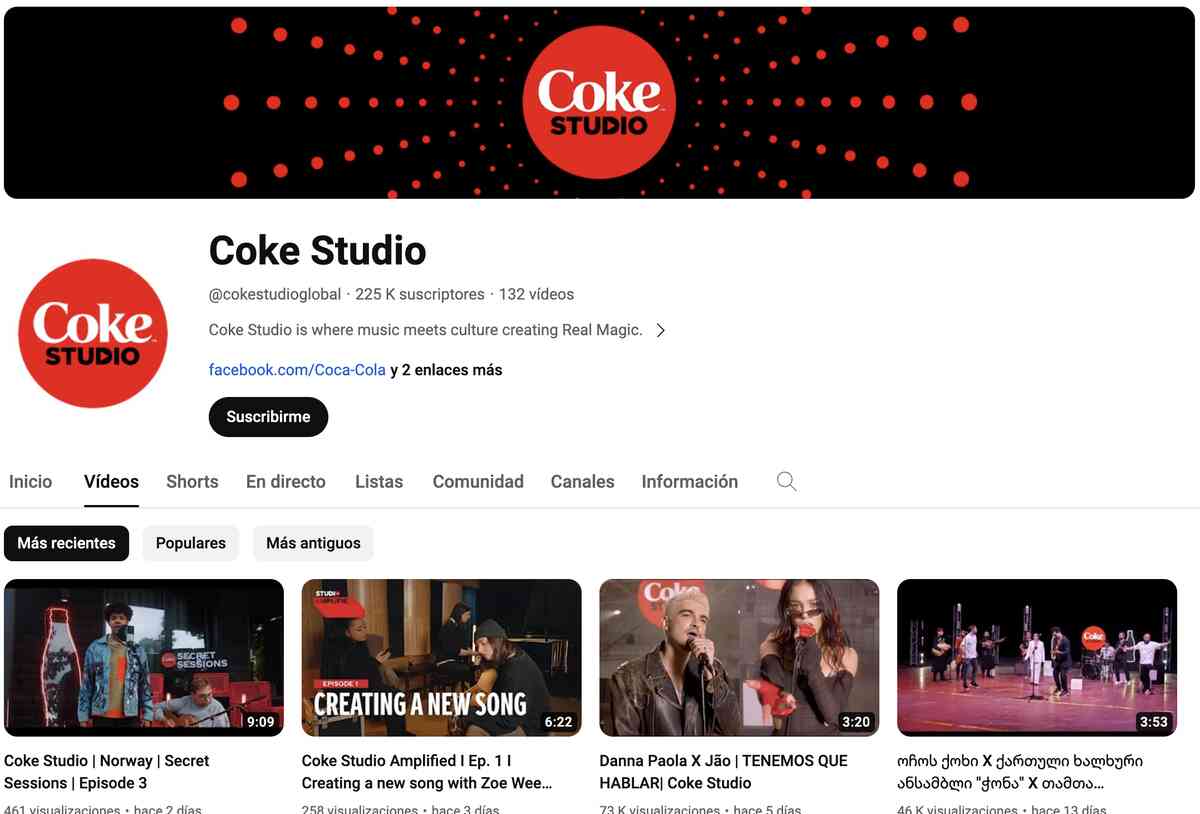This screenshot has width=1200, height=814.
Task: Expand the channel description chevron
Action: click(660, 330)
